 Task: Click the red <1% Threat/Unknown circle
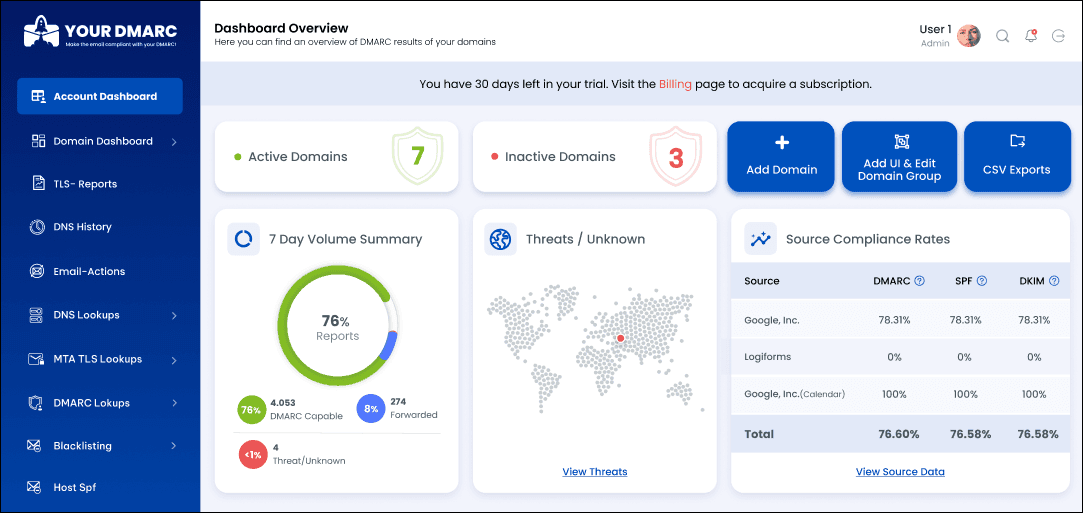251,454
